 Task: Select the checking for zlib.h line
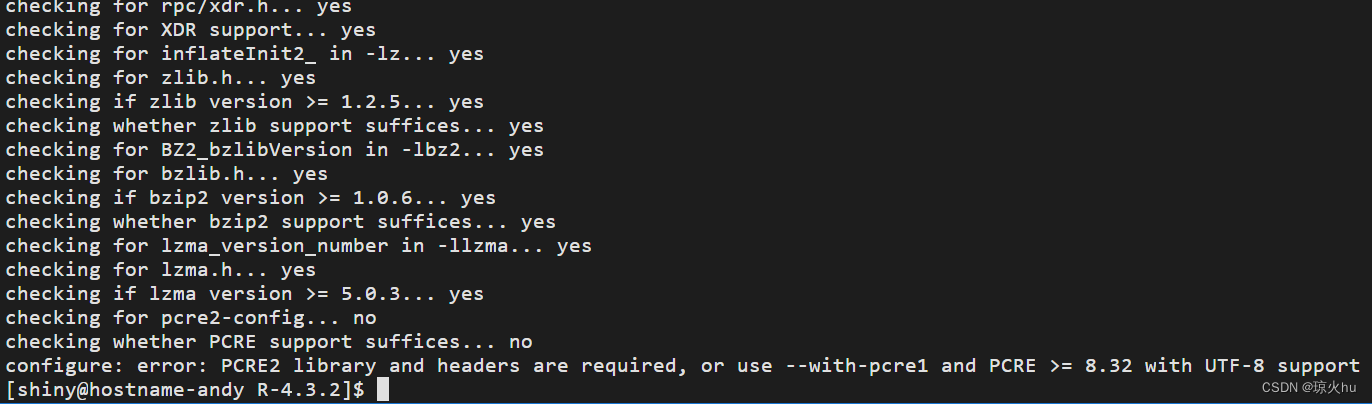pos(160,78)
